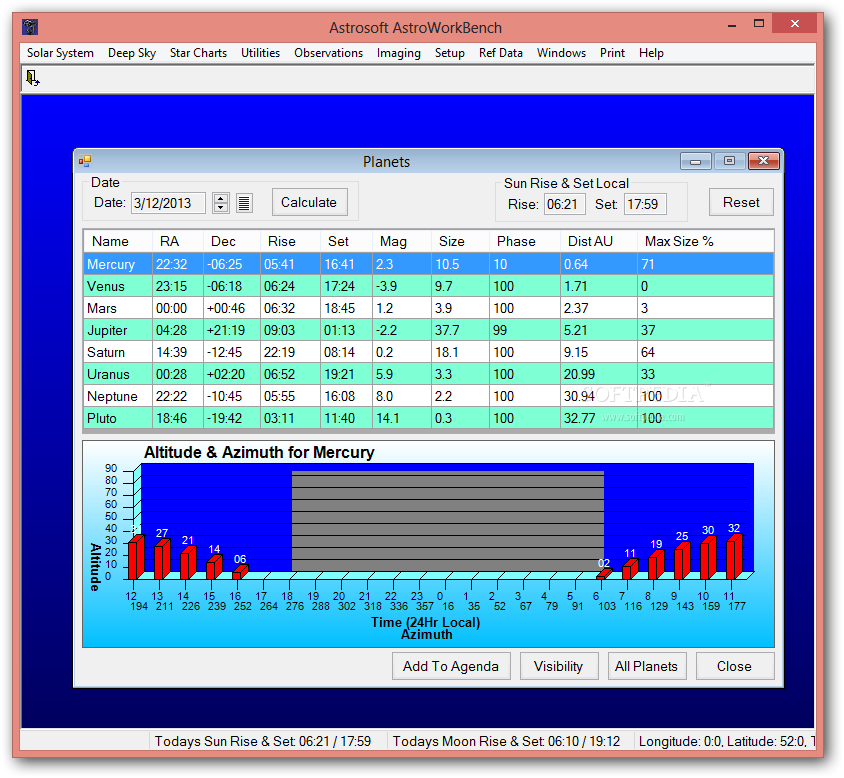This screenshot has height=778, width=844.
Task: Click the Size column header
Action: point(460,241)
